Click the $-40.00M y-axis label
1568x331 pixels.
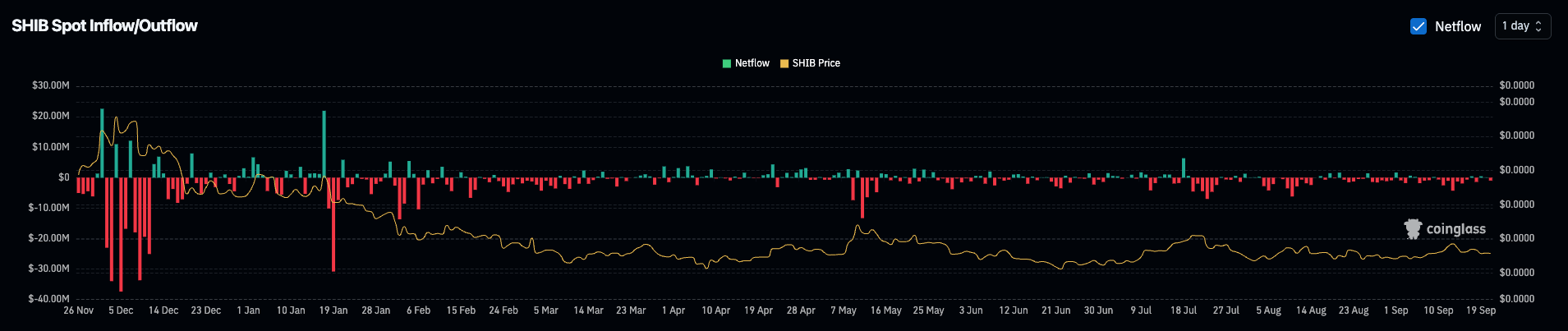[49, 299]
